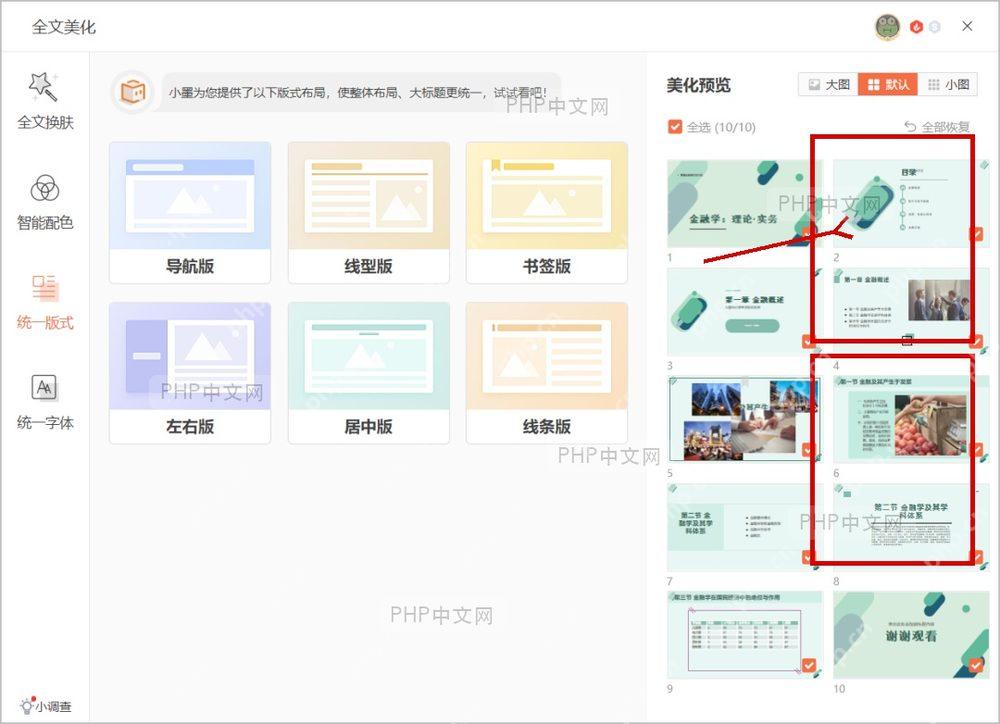This screenshot has height=724, width=1000.
Task: Click the orange robot assistant icon
Action: coord(133,92)
